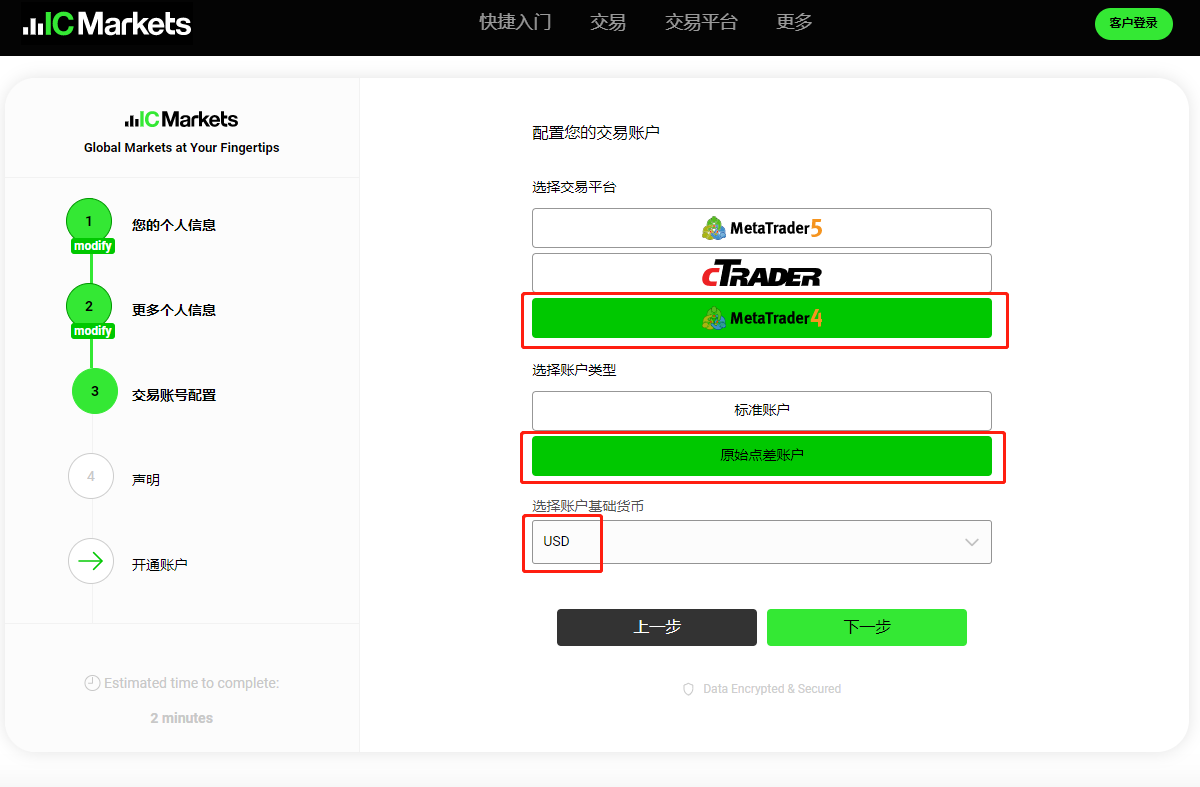Image resolution: width=1200 pixels, height=787 pixels.
Task: Choose cTrader platform
Action: [762, 273]
